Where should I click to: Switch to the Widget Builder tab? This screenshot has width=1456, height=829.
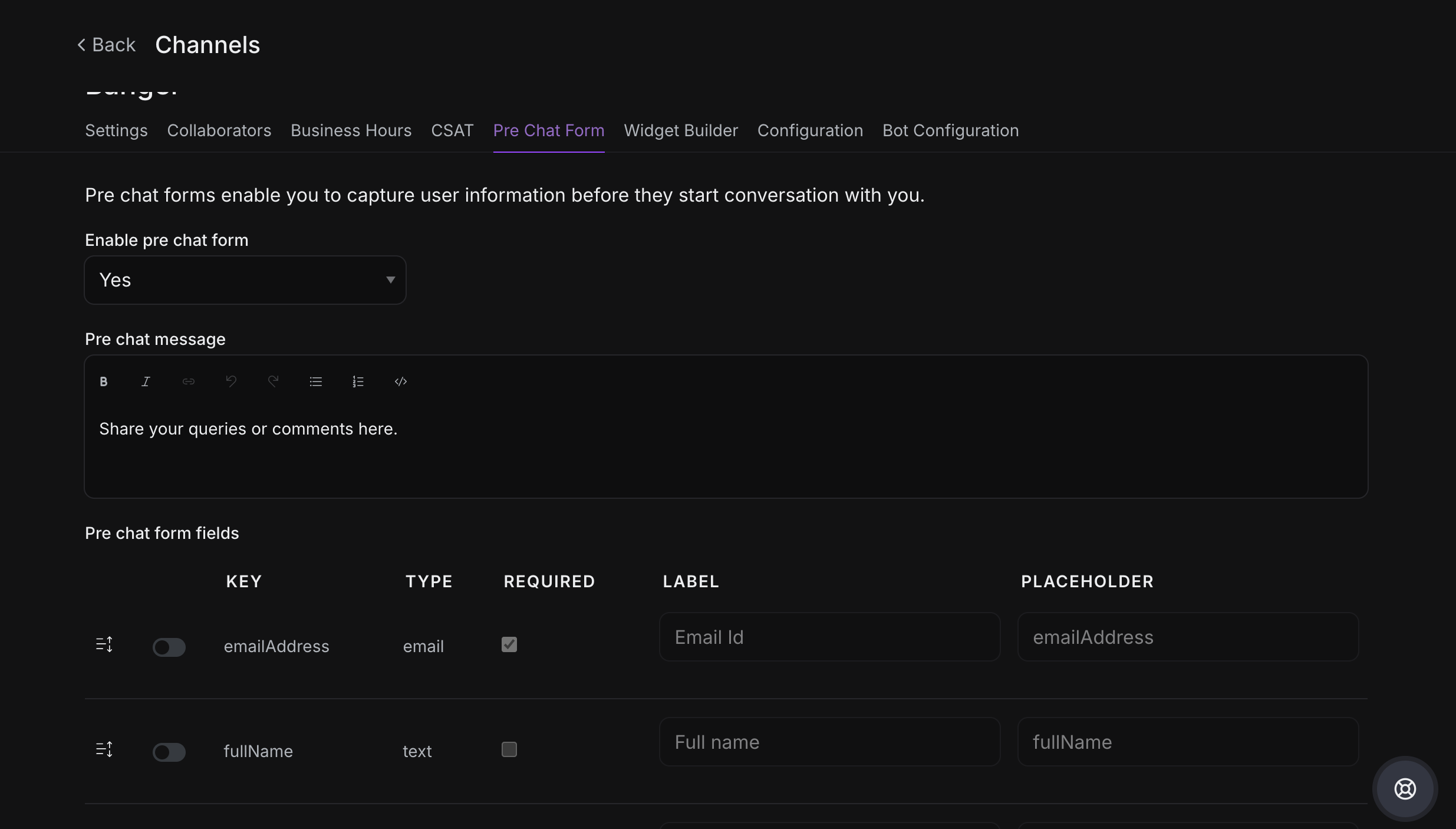click(x=681, y=130)
